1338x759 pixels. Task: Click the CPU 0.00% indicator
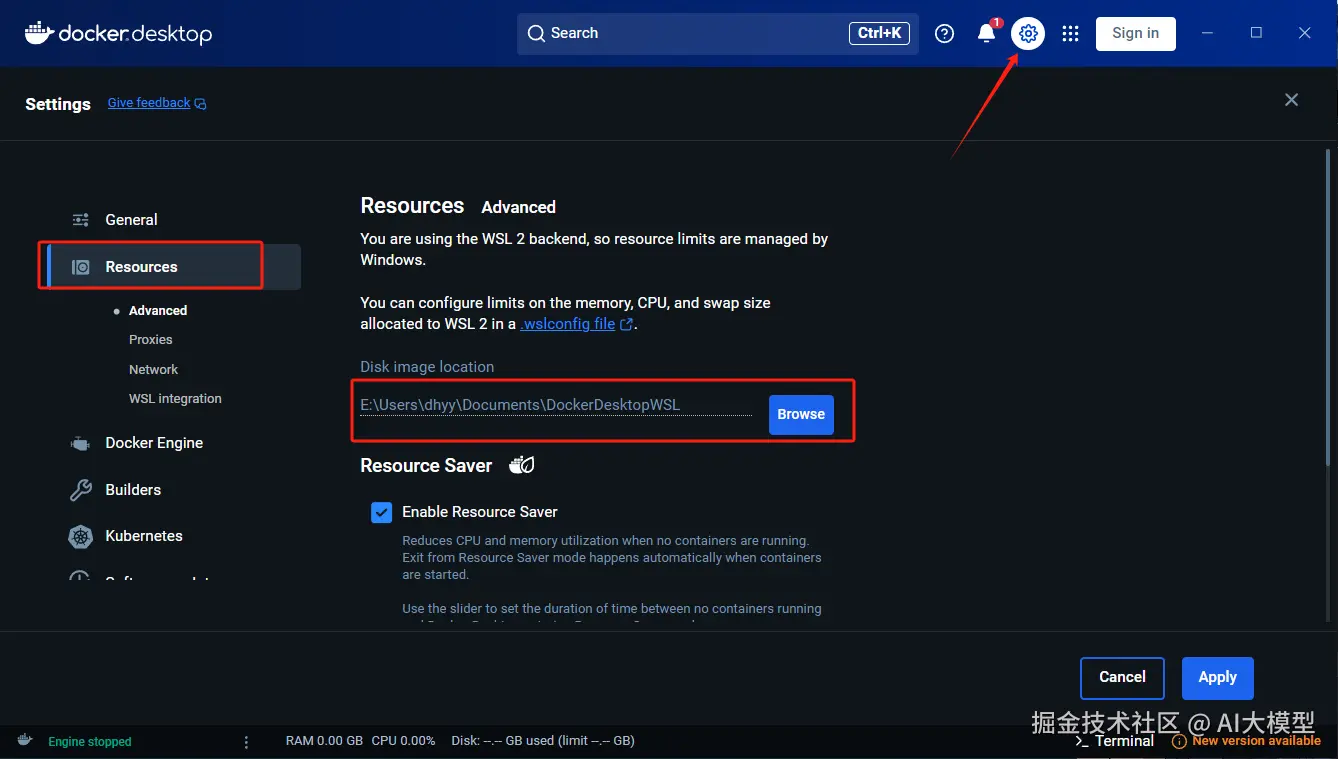(403, 741)
